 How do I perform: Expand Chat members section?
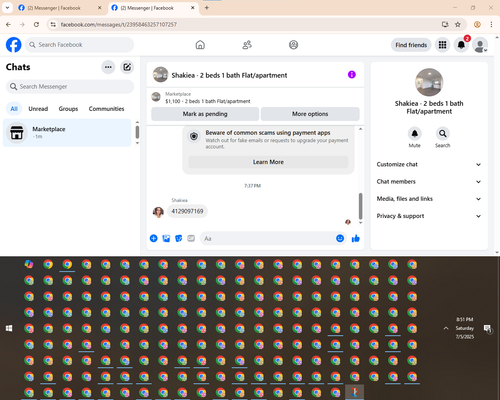pos(429,182)
